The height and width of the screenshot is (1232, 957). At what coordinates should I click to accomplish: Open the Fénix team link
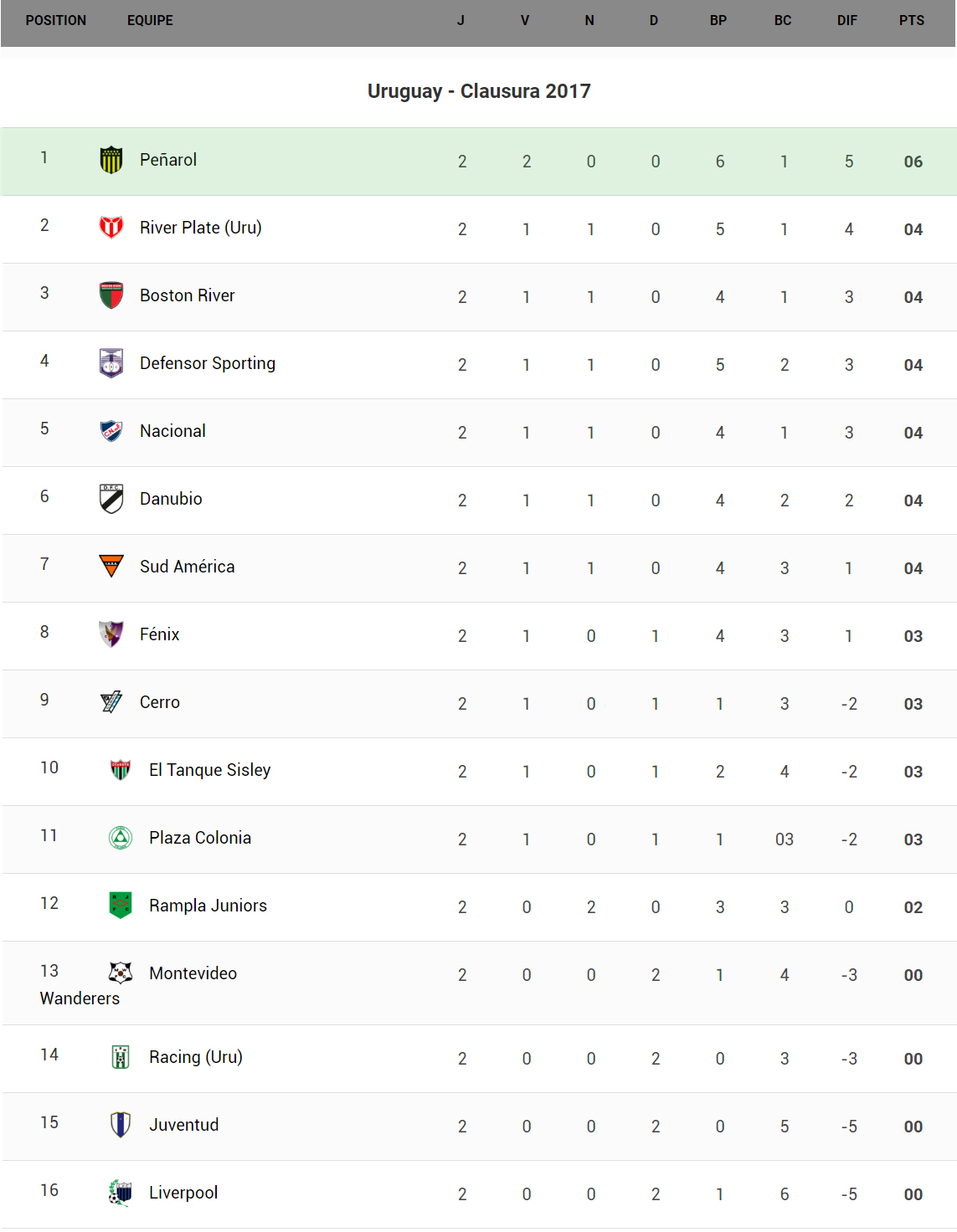[159, 634]
